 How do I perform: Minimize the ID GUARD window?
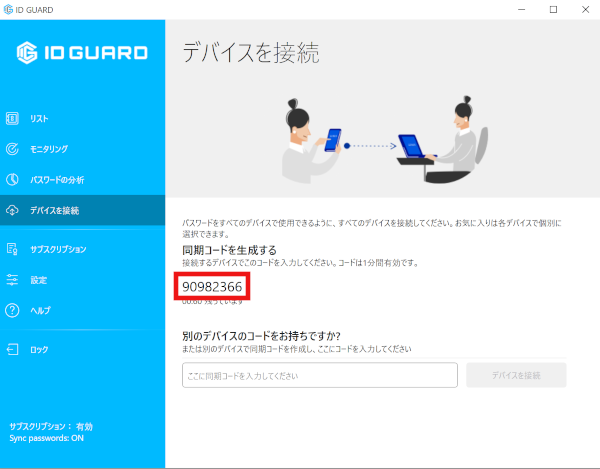(x=522, y=10)
